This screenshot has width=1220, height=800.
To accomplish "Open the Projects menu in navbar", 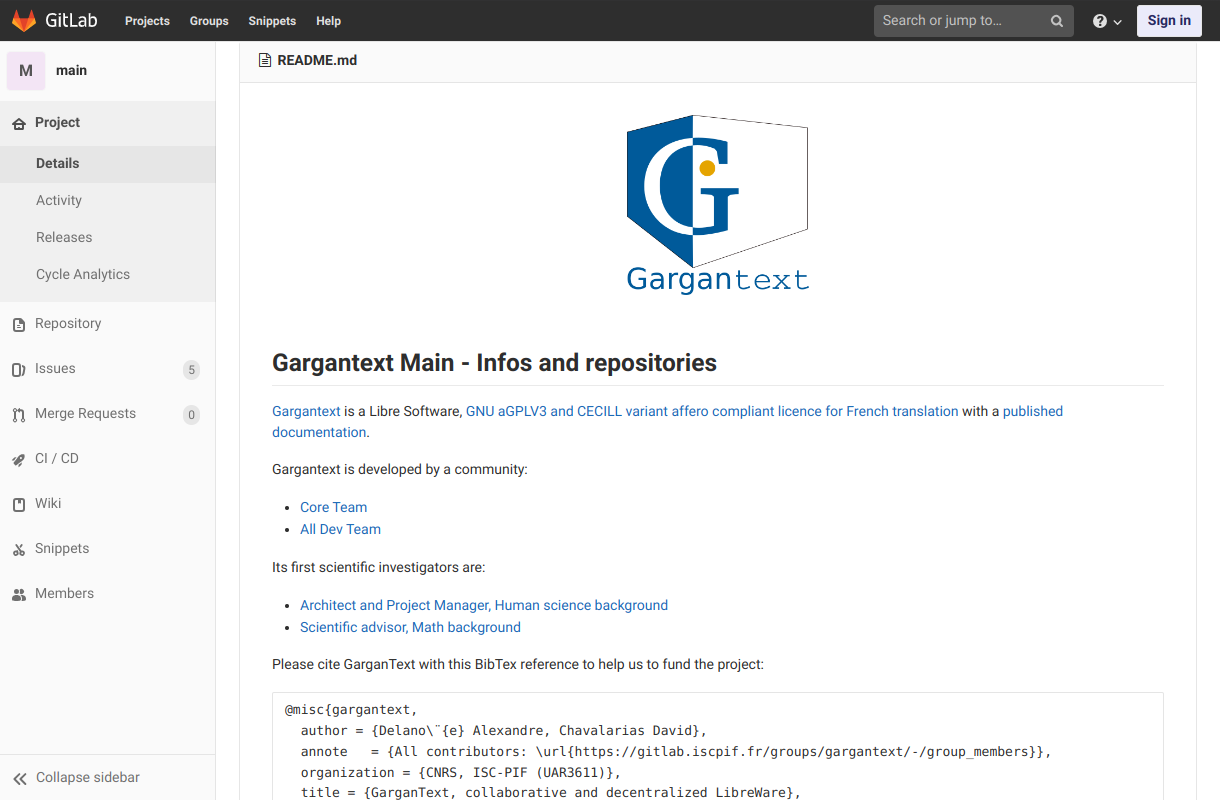I will [x=147, y=21].
